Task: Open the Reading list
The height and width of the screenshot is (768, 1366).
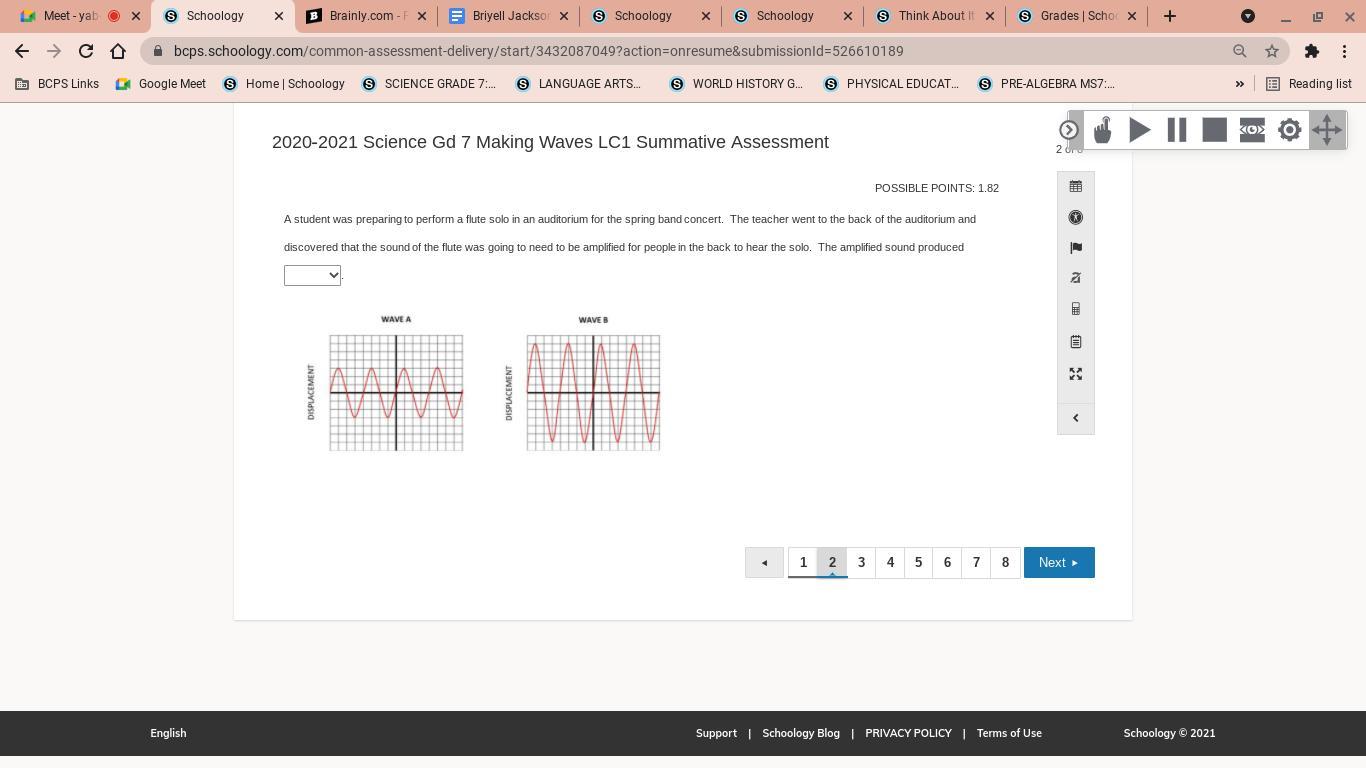Action: point(1309,84)
